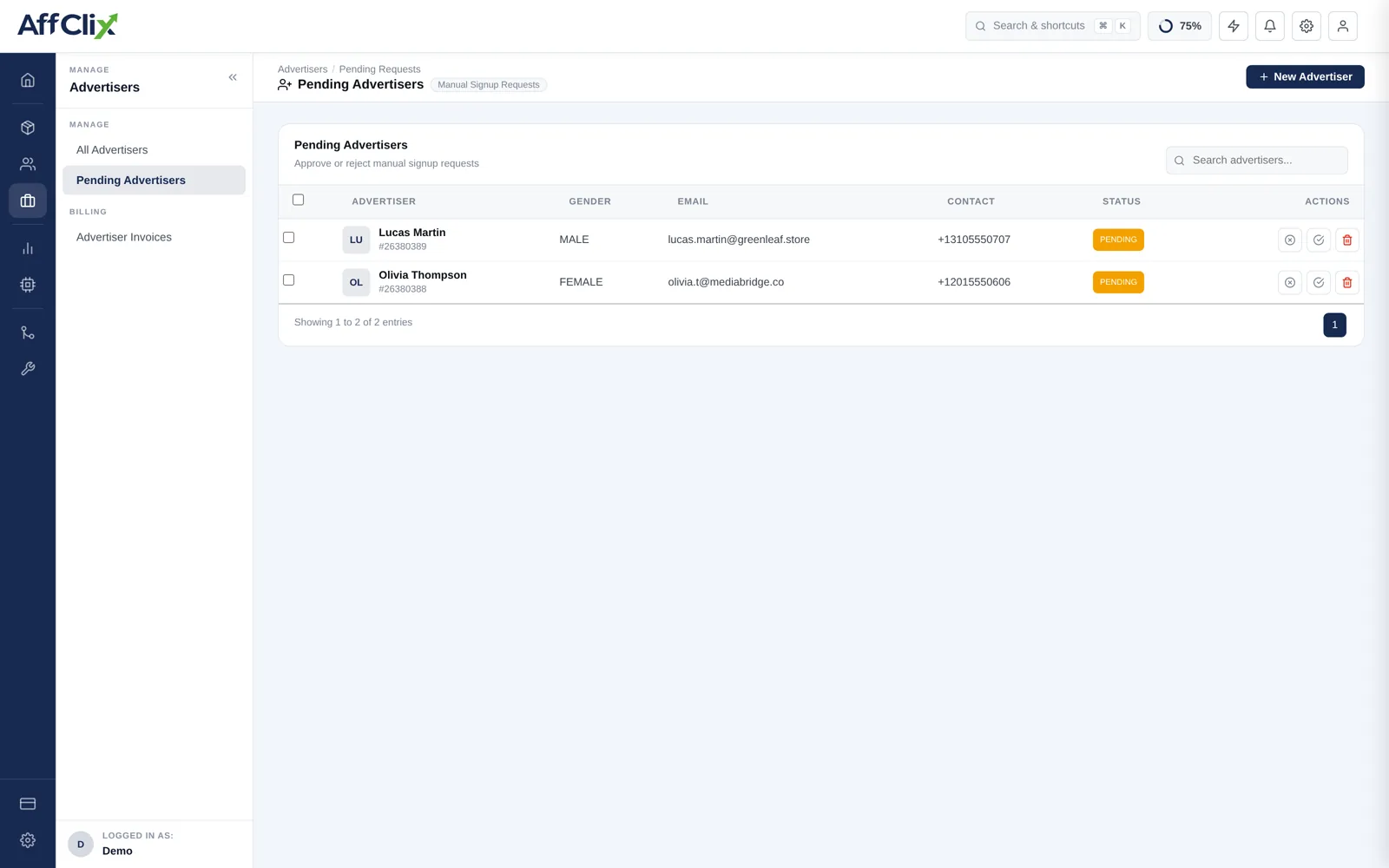Go to All Advertisers
The width and height of the screenshot is (1389, 868).
click(154, 150)
